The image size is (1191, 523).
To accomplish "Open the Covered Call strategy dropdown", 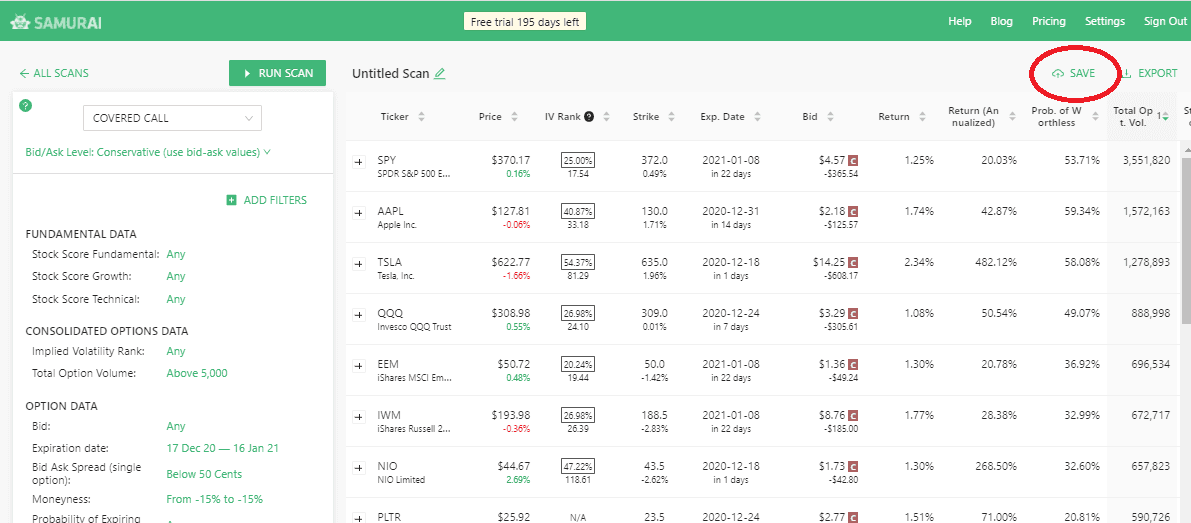I will [x=172, y=118].
